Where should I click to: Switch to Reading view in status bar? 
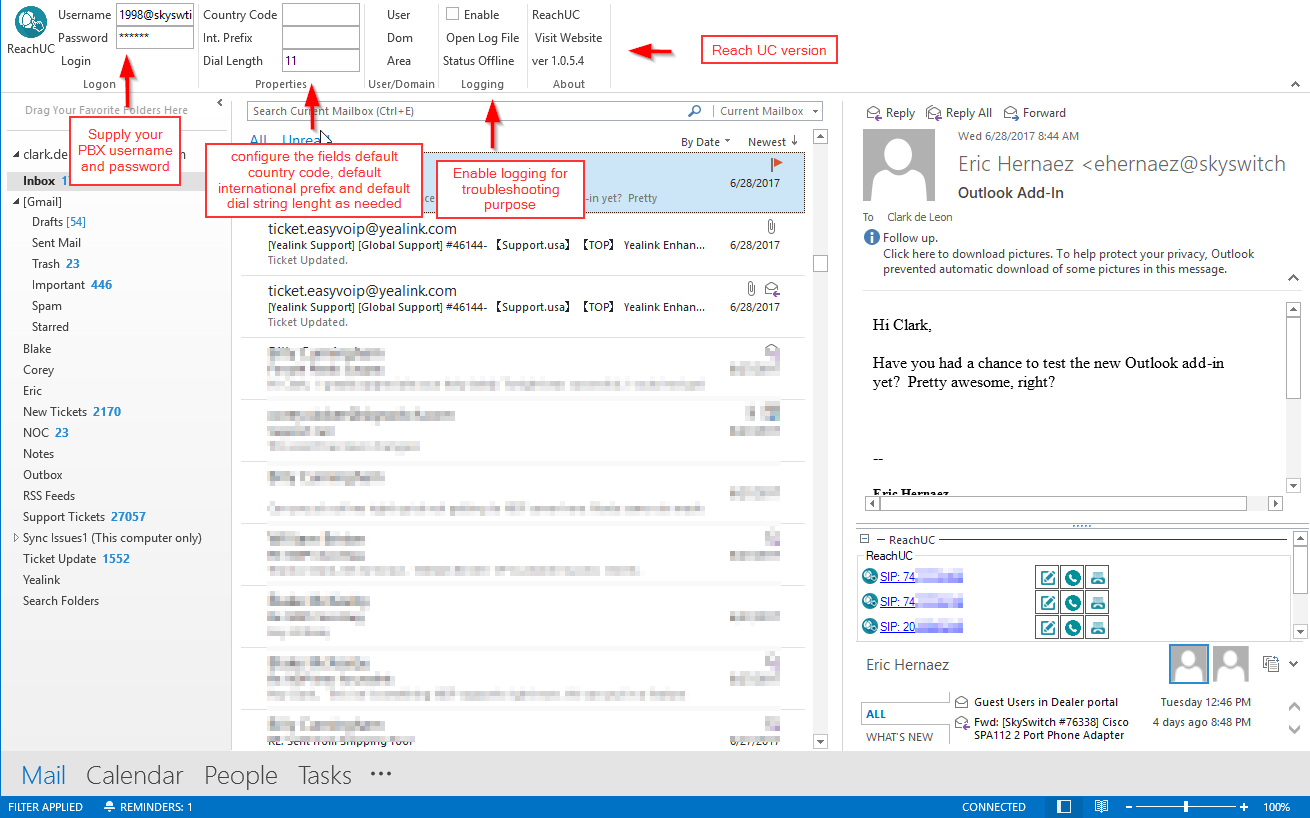coord(1100,807)
